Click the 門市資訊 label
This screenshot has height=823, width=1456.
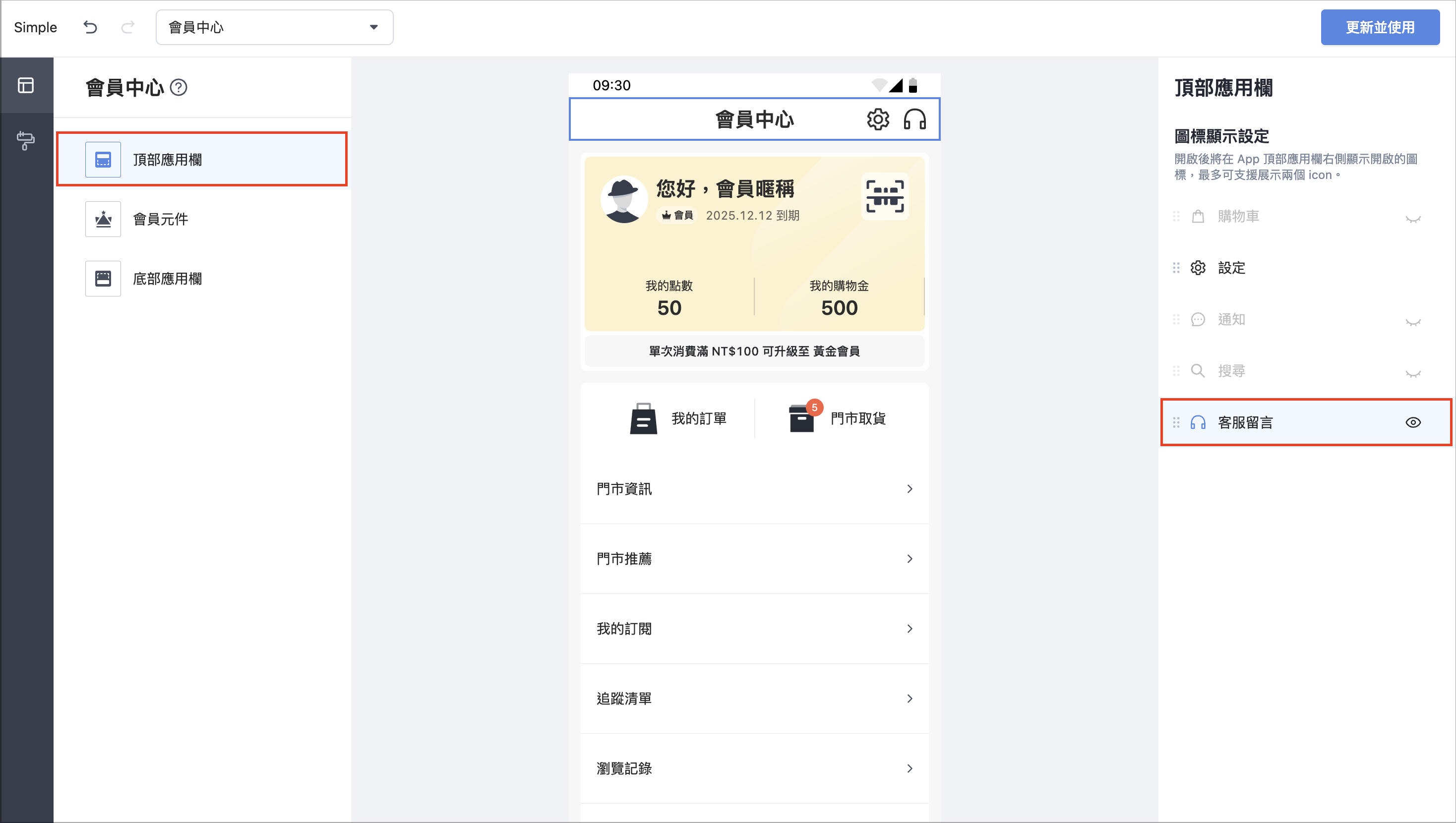click(x=624, y=488)
